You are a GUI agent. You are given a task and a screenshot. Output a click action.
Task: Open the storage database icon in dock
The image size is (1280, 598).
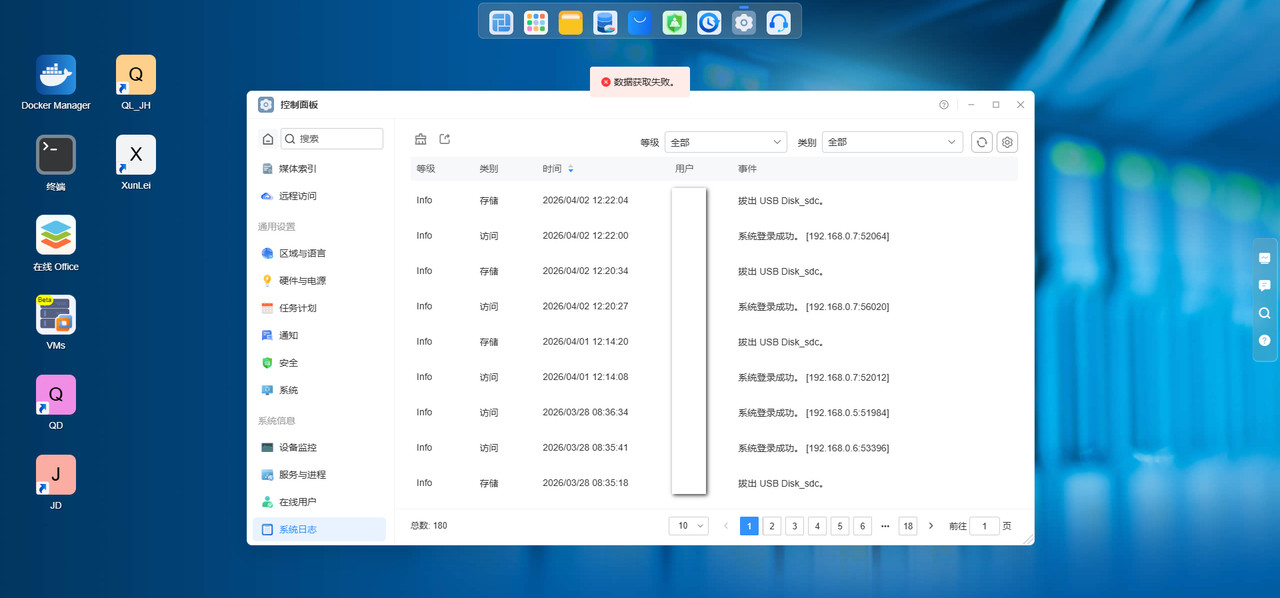(605, 22)
